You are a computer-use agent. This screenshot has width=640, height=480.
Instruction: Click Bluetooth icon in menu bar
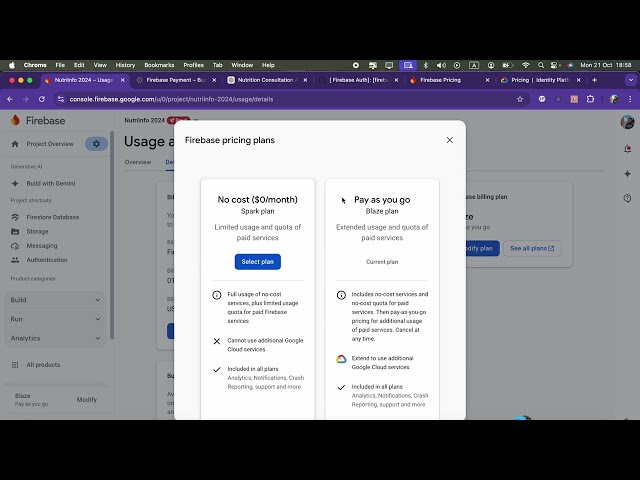(425, 65)
